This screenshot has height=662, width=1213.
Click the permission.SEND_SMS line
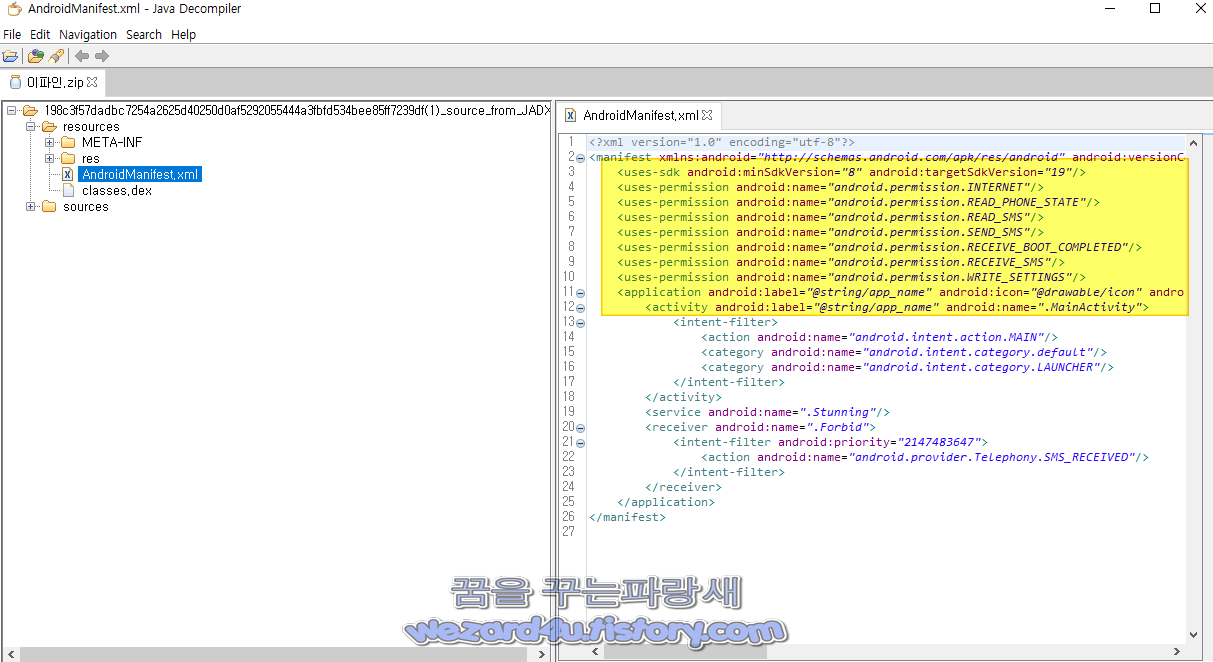tap(831, 232)
